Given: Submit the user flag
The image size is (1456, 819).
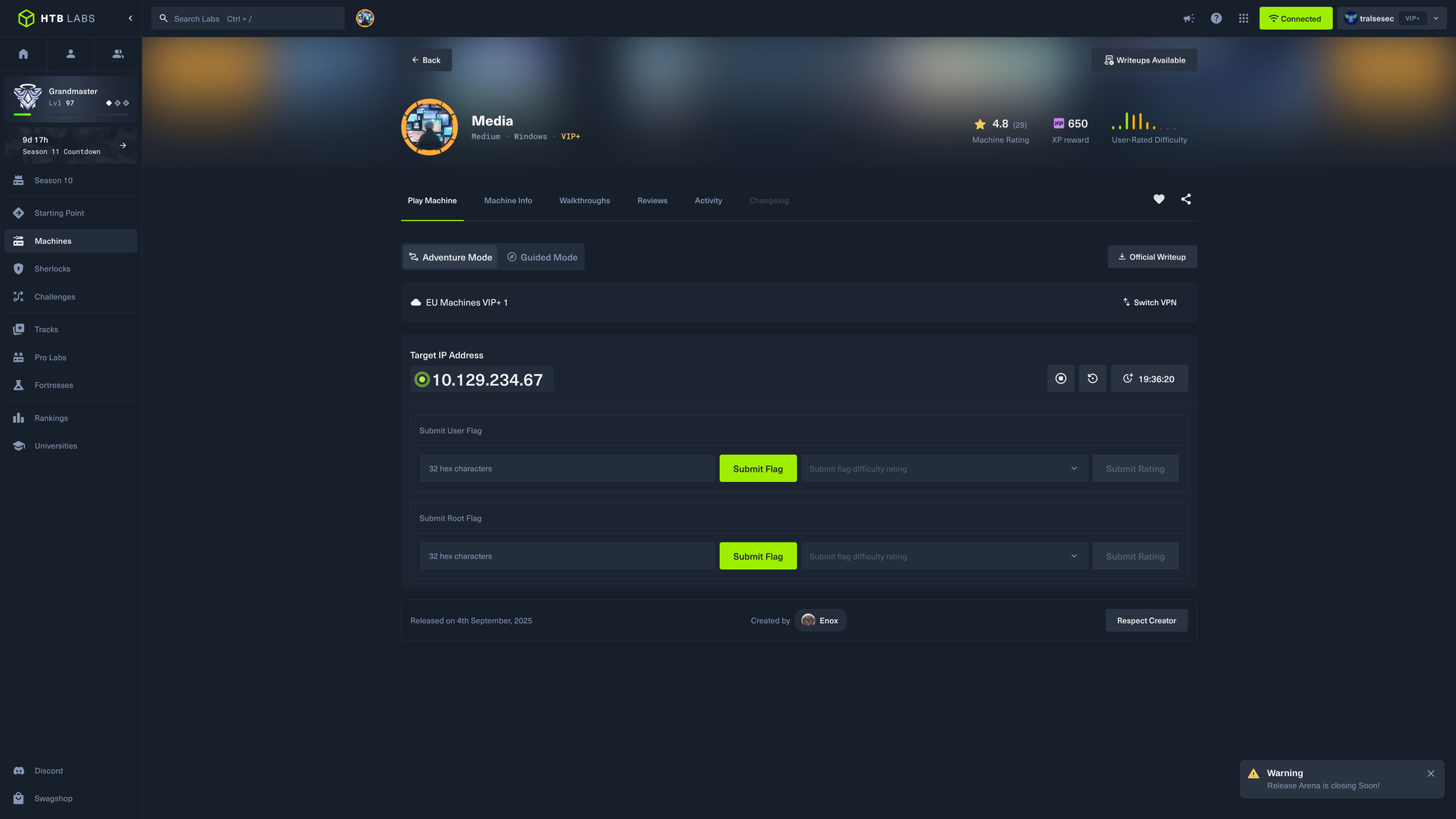Looking at the screenshot, I should click(758, 469).
